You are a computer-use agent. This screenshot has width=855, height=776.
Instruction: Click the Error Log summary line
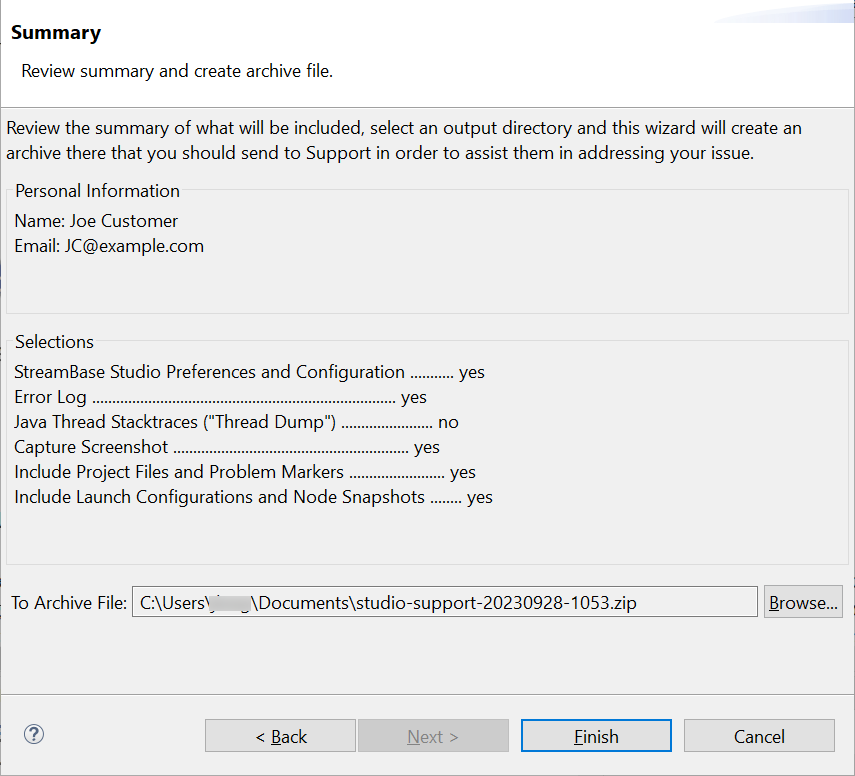50,397
